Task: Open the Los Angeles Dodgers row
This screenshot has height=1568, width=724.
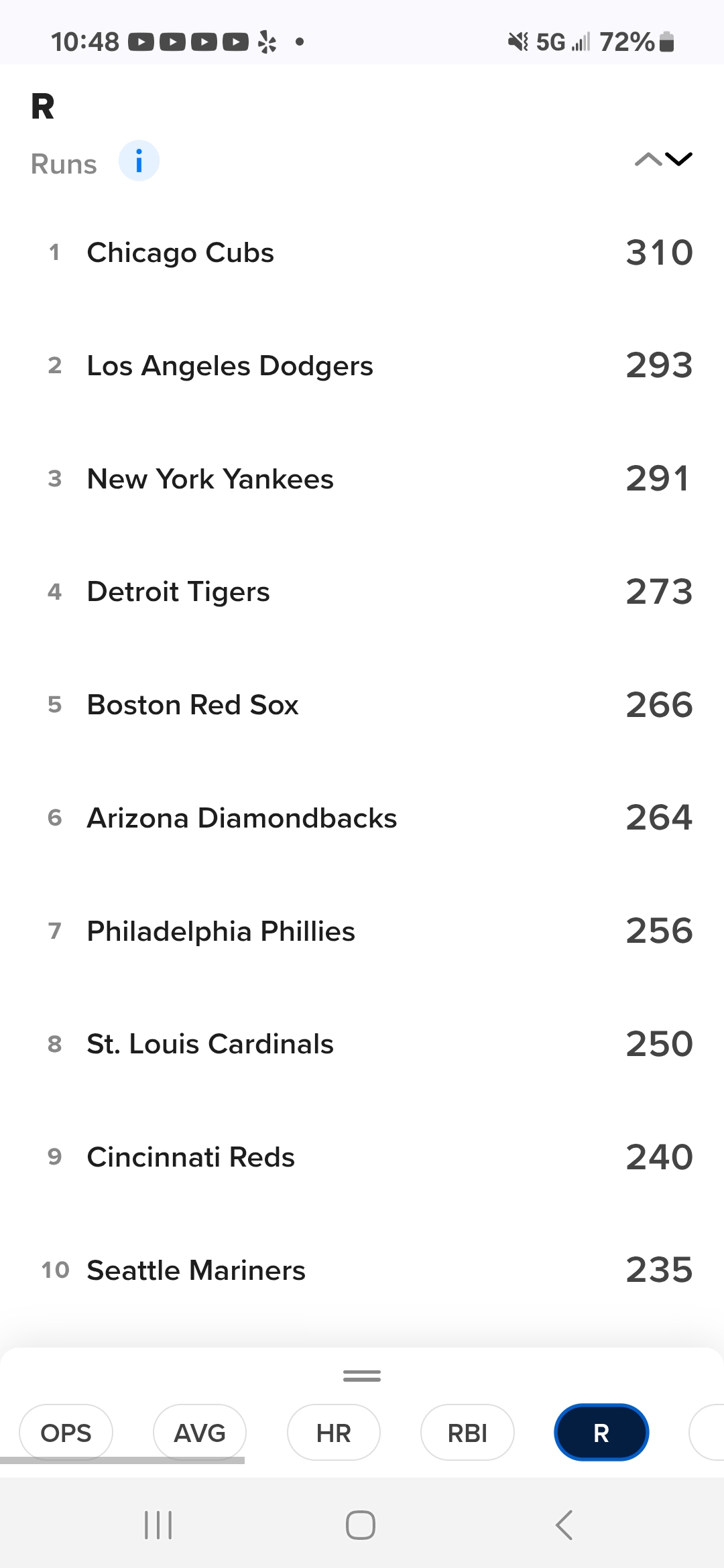Action: point(362,366)
